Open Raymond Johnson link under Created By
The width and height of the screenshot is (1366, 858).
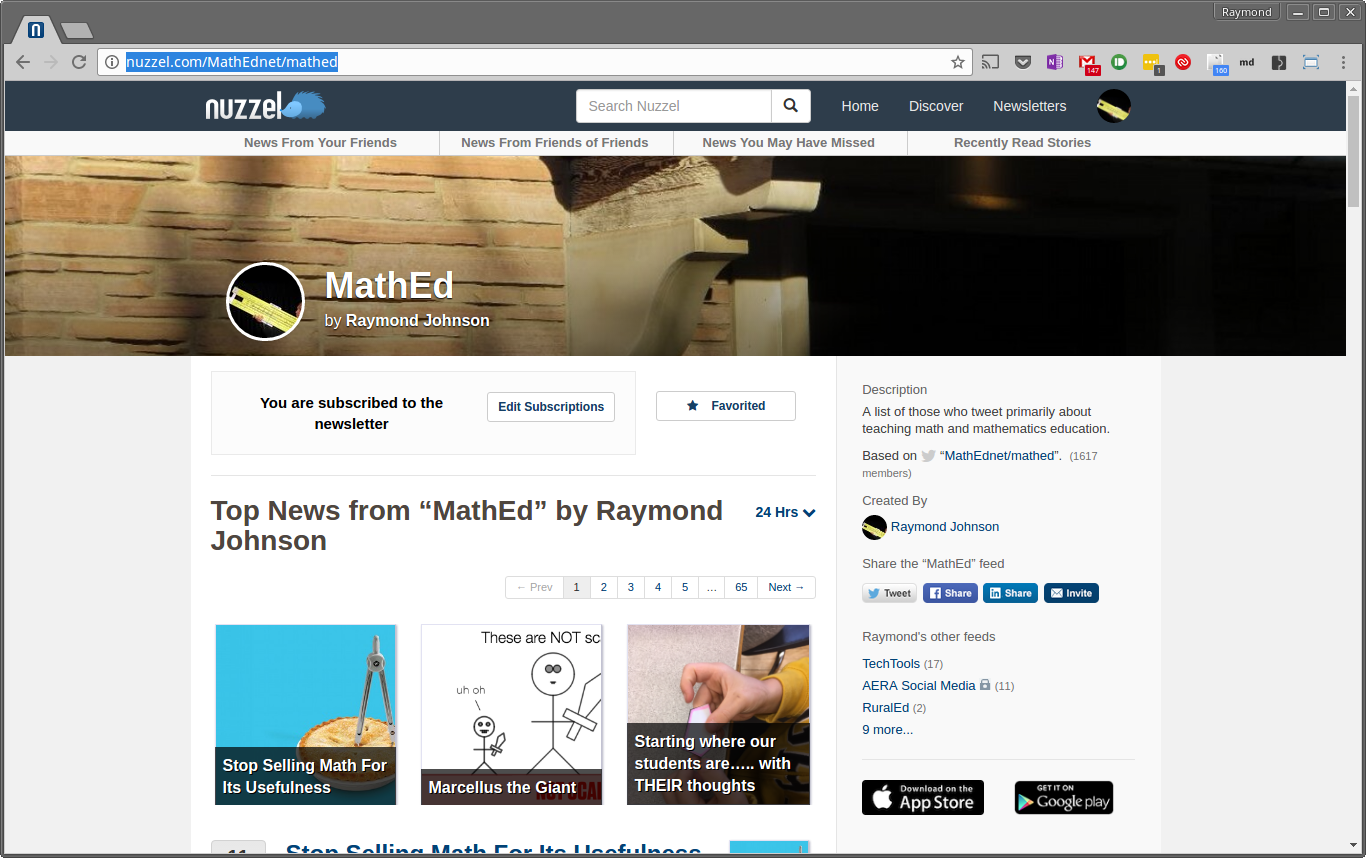[x=945, y=527]
